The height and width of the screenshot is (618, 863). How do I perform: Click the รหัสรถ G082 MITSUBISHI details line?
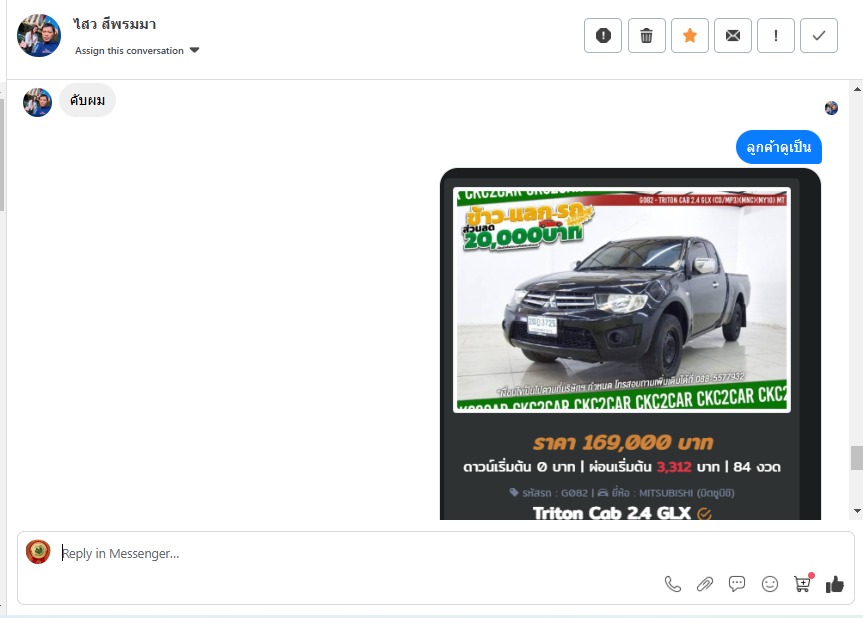click(x=622, y=493)
